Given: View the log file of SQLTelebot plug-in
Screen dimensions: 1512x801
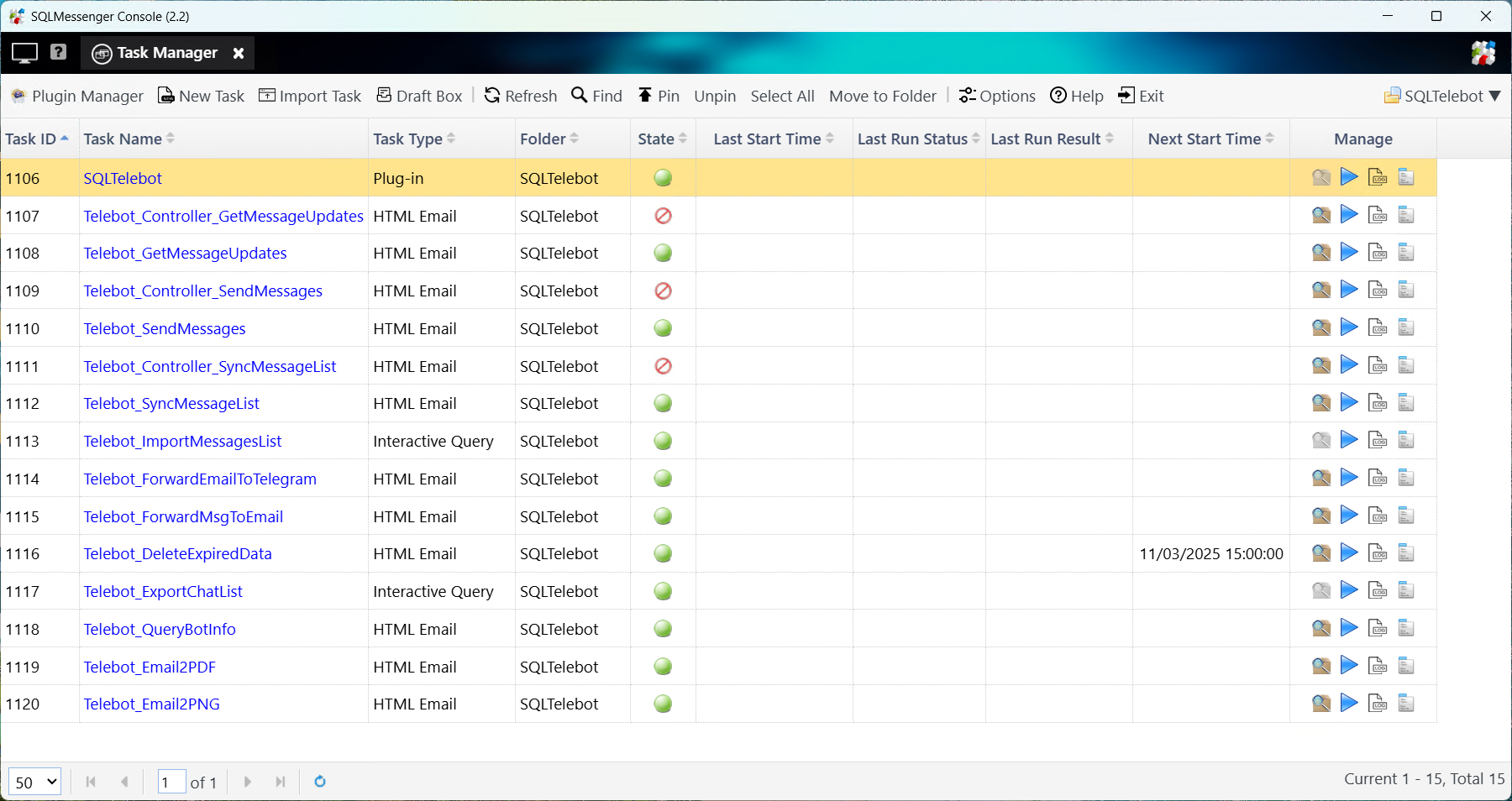Looking at the screenshot, I should coord(1378,177).
